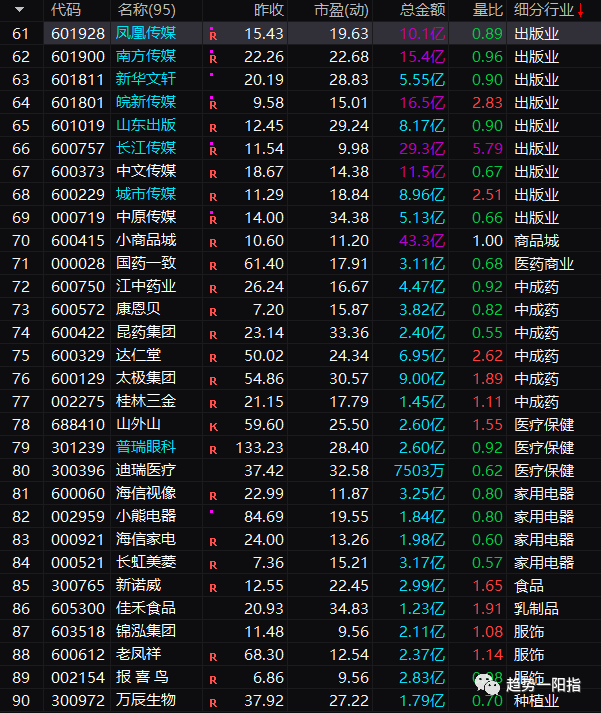Image resolution: width=601 pixels, height=713 pixels.
Task: Click R marker icon on 国药一致 row
Action: pyautogui.click(x=213, y=266)
